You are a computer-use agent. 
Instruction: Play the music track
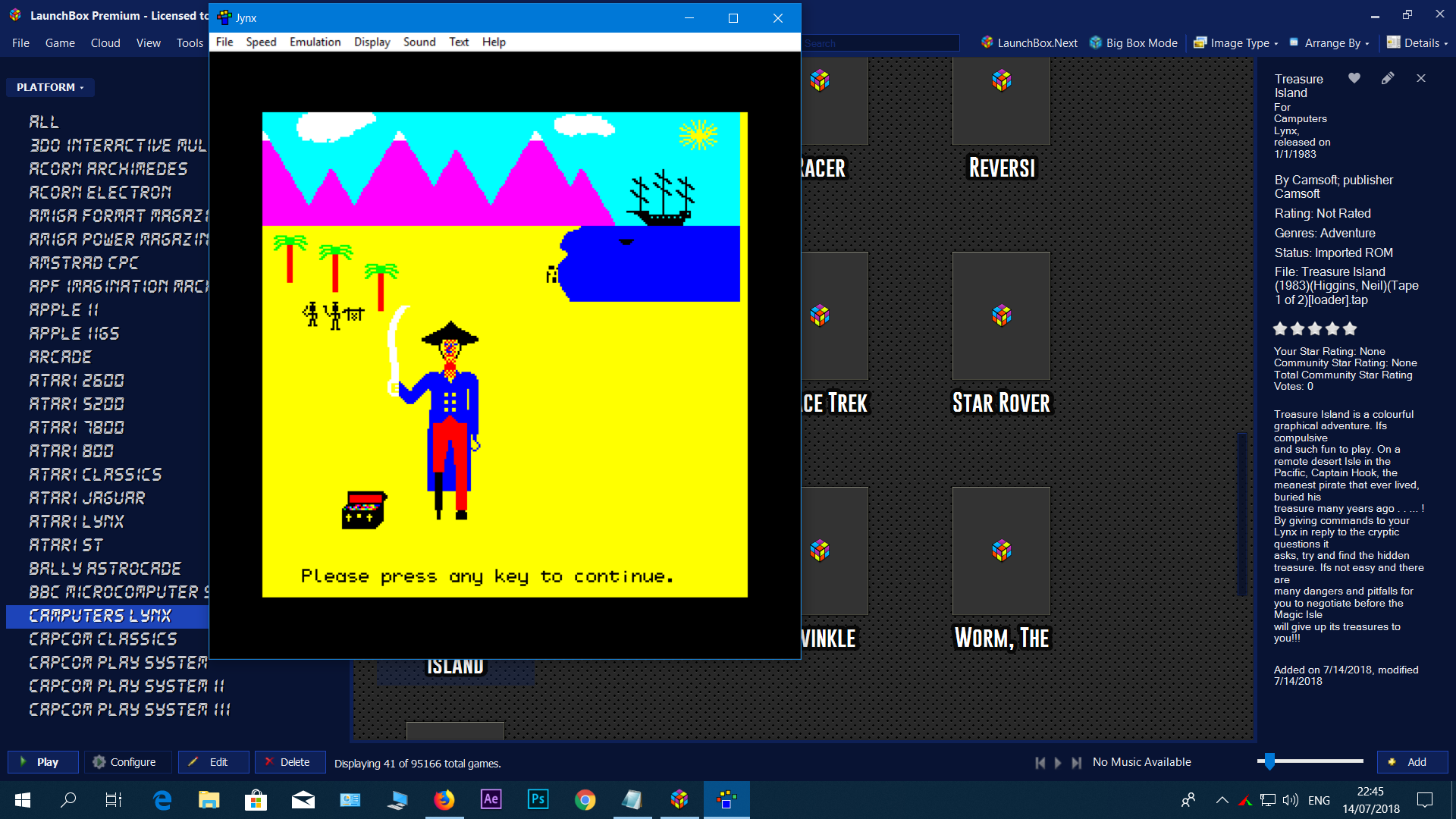point(1058,763)
